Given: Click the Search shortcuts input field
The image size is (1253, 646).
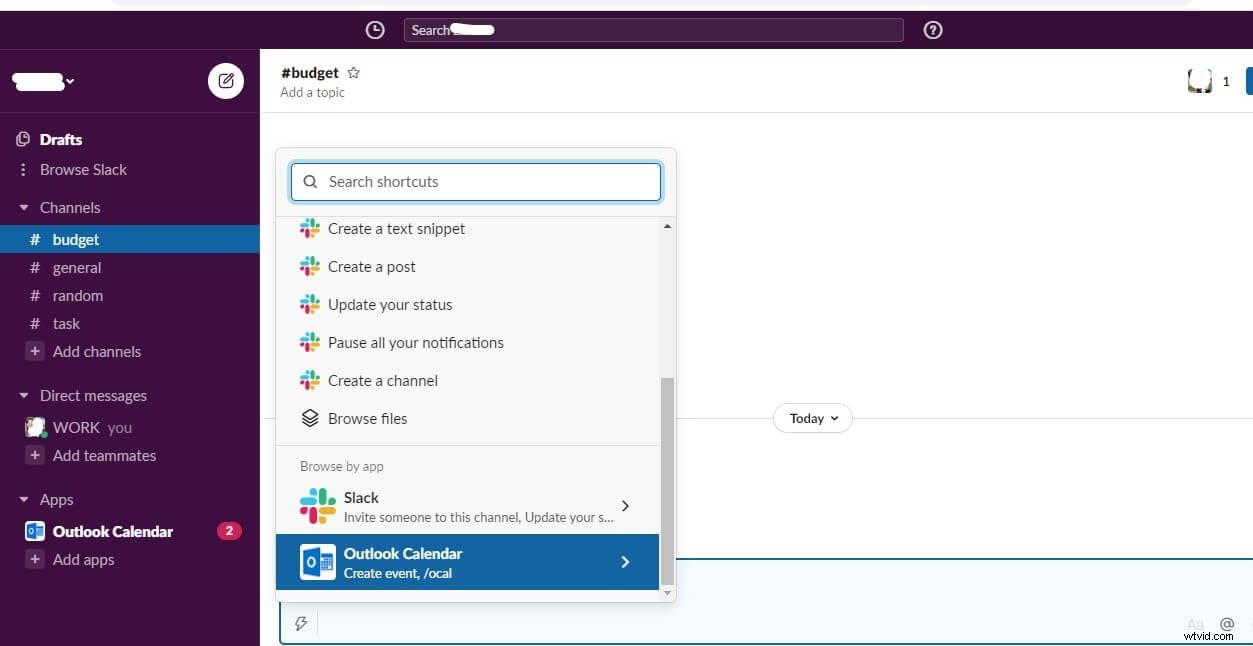Looking at the screenshot, I should [475, 181].
